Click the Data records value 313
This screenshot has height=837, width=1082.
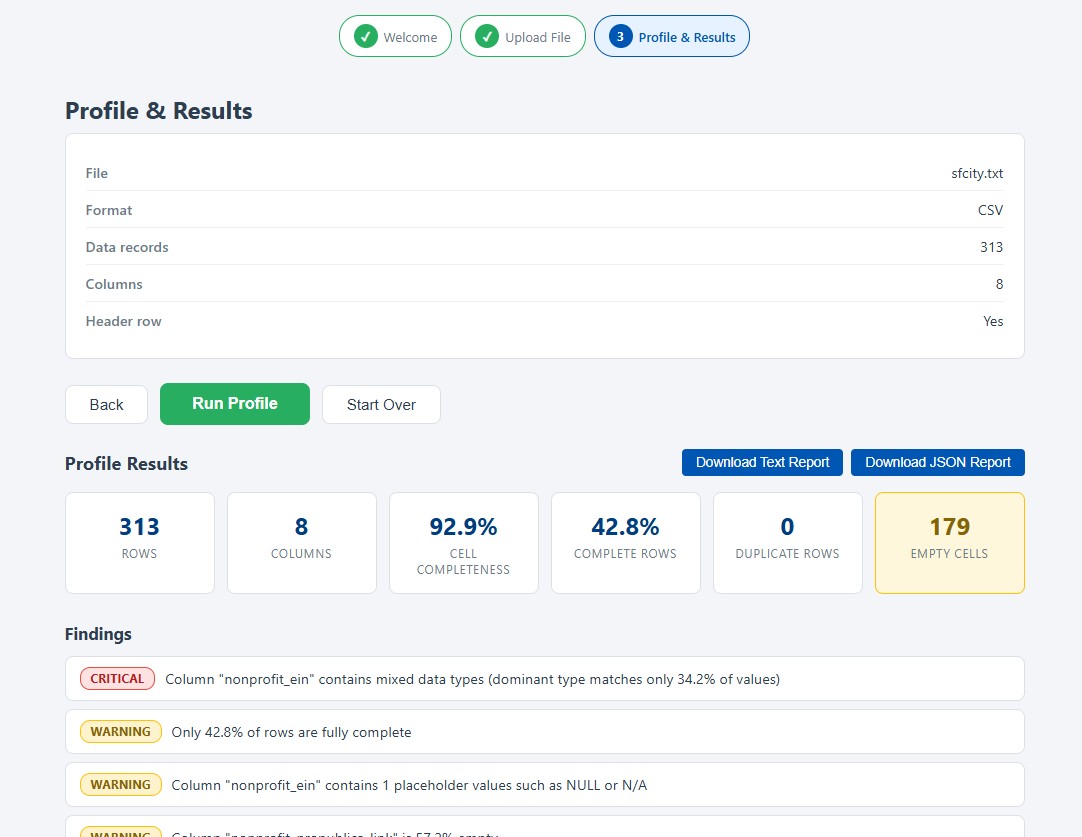click(x=992, y=247)
